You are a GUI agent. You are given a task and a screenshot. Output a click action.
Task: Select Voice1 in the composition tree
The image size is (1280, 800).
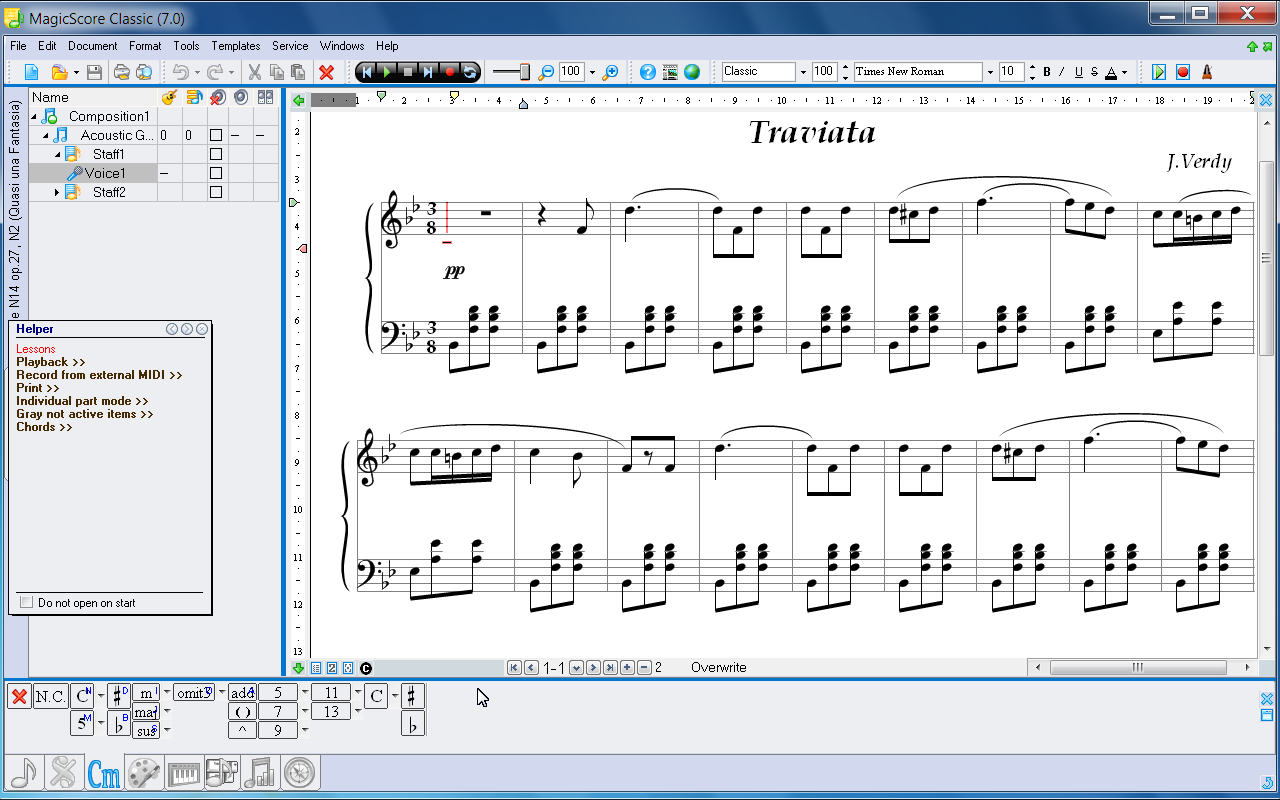105,173
